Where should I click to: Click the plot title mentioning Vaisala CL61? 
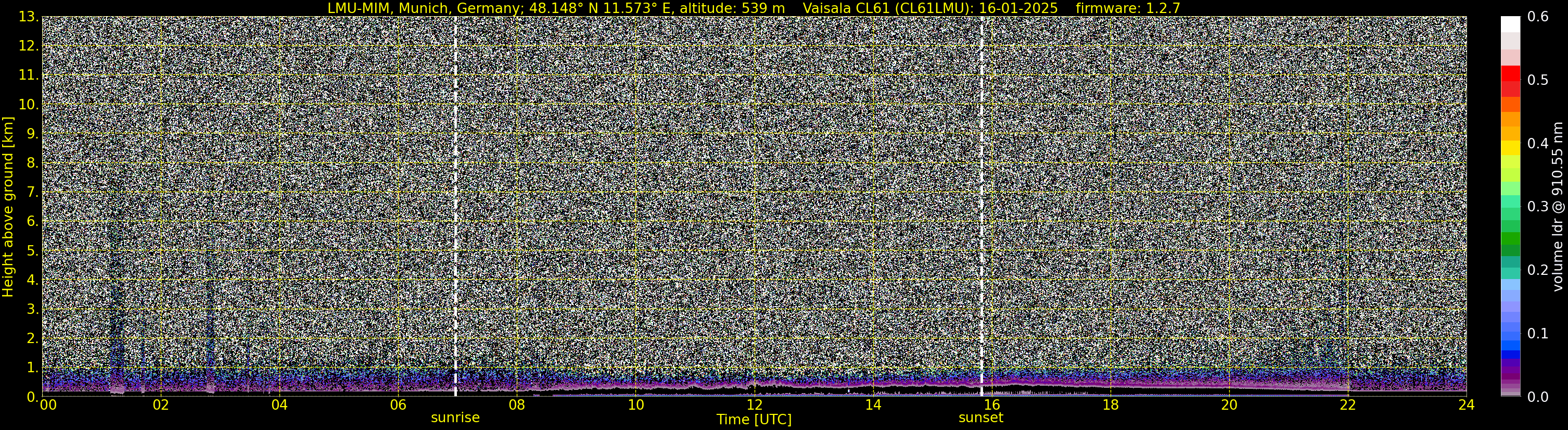[754, 8]
